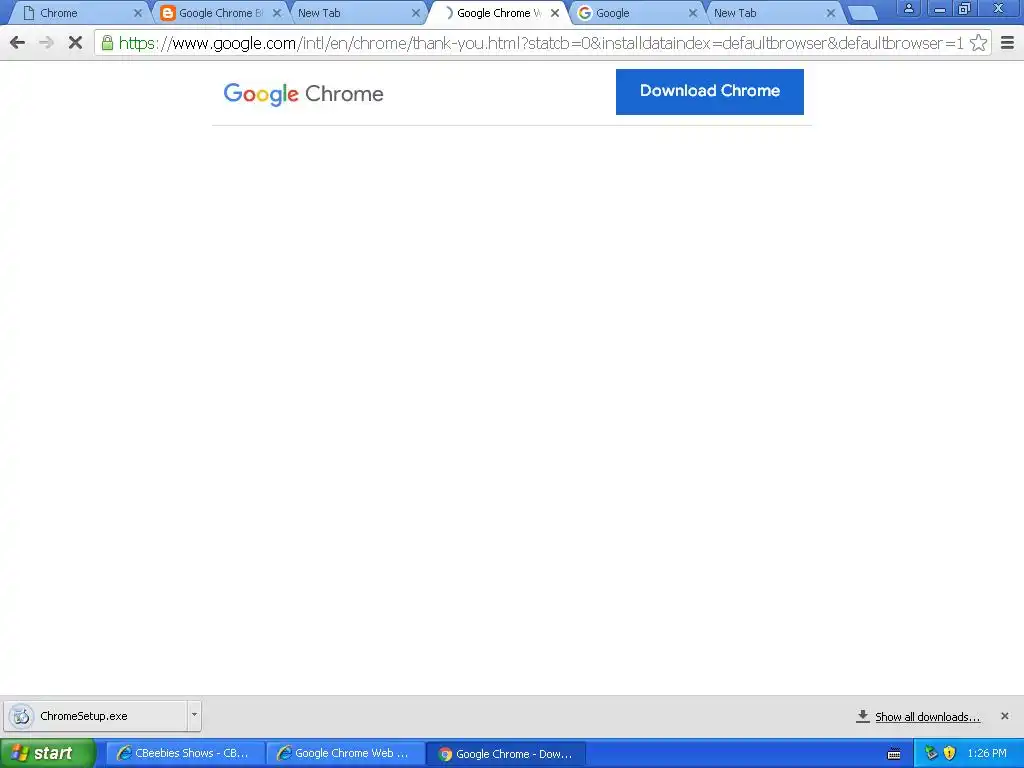Image resolution: width=1024 pixels, height=768 pixels.
Task: Click the Download Chrome button
Action: [x=710, y=92]
